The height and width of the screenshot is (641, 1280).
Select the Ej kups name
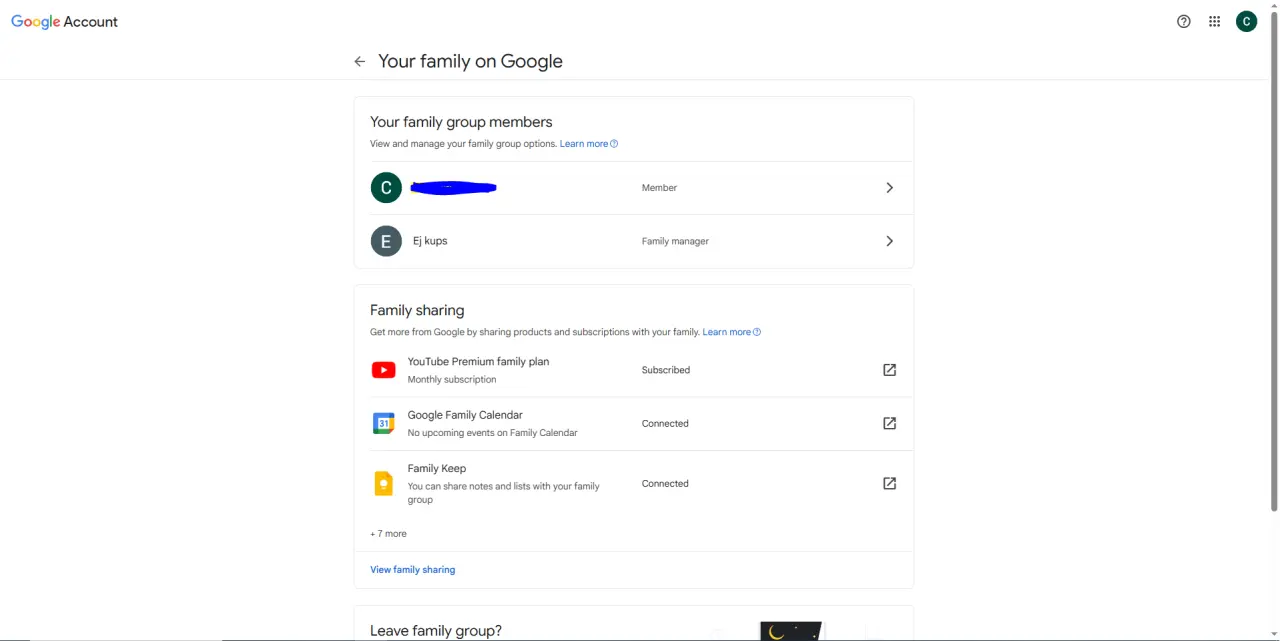(430, 241)
